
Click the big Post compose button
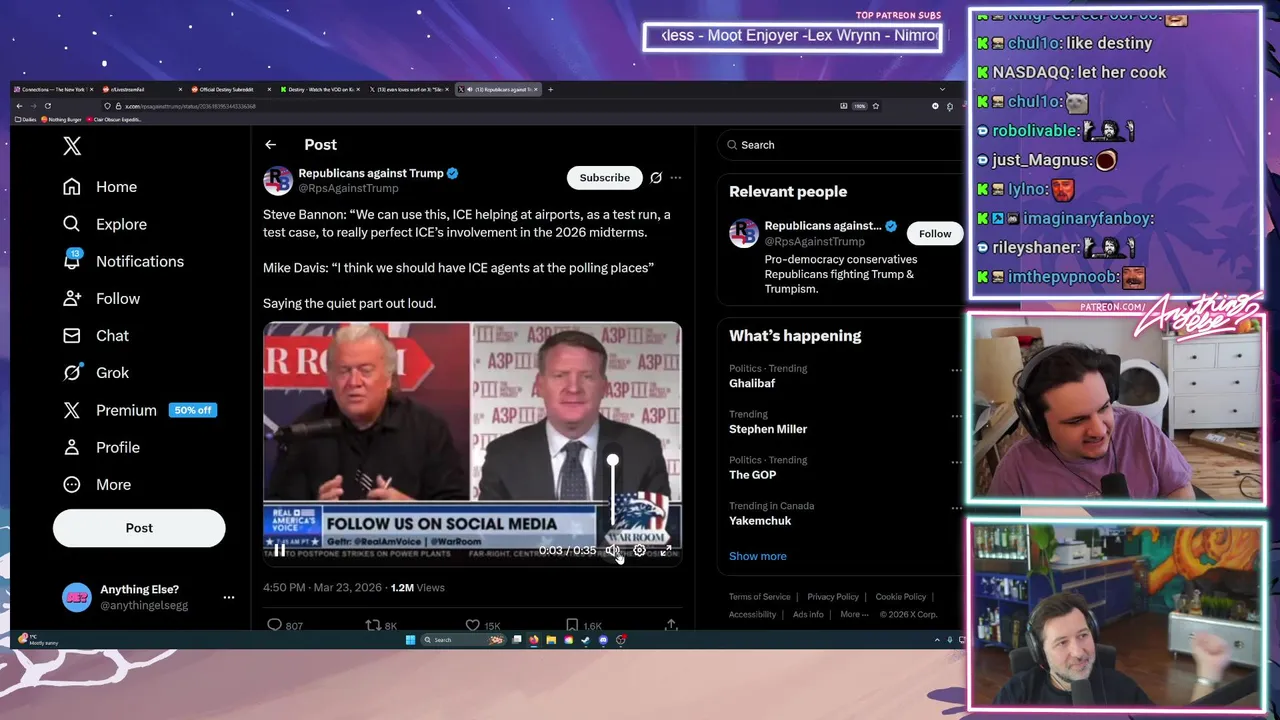pyautogui.click(x=139, y=528)
